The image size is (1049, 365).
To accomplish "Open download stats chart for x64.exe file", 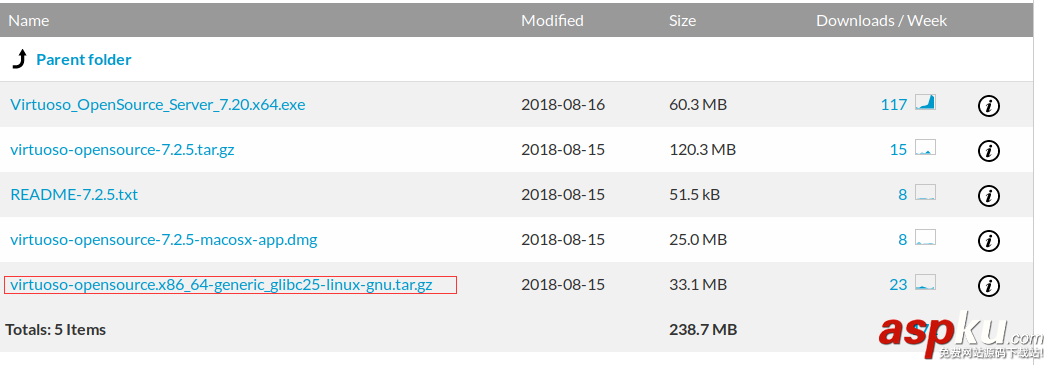I will 925,102.
